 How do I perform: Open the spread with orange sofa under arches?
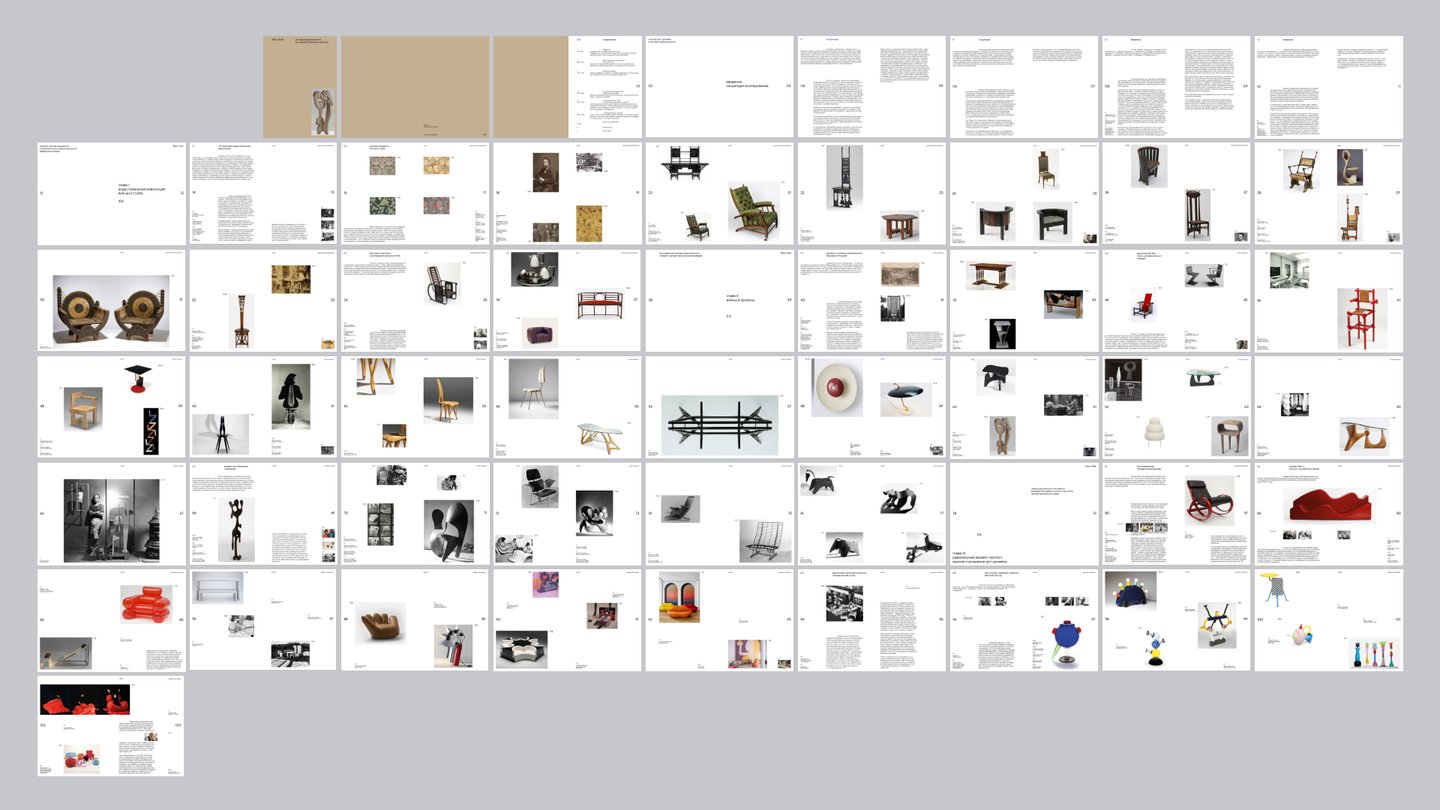719,620
